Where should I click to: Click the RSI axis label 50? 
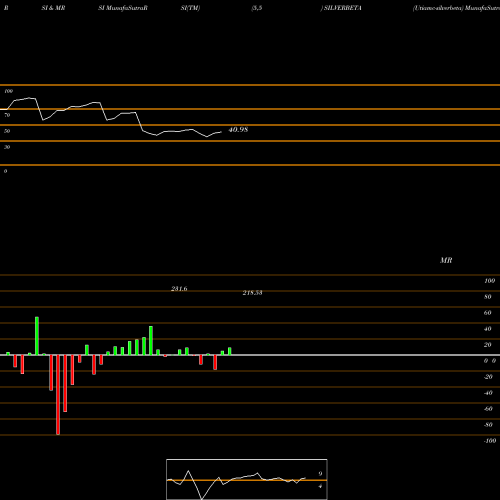tap(7, 131)
